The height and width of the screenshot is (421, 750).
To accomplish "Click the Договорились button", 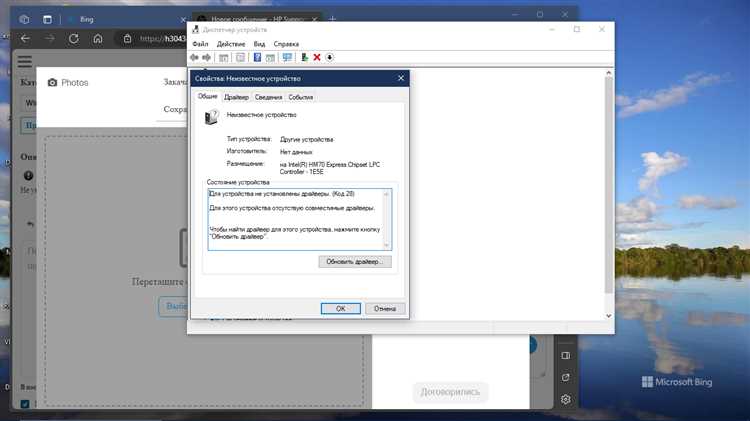I will point(450,392).
